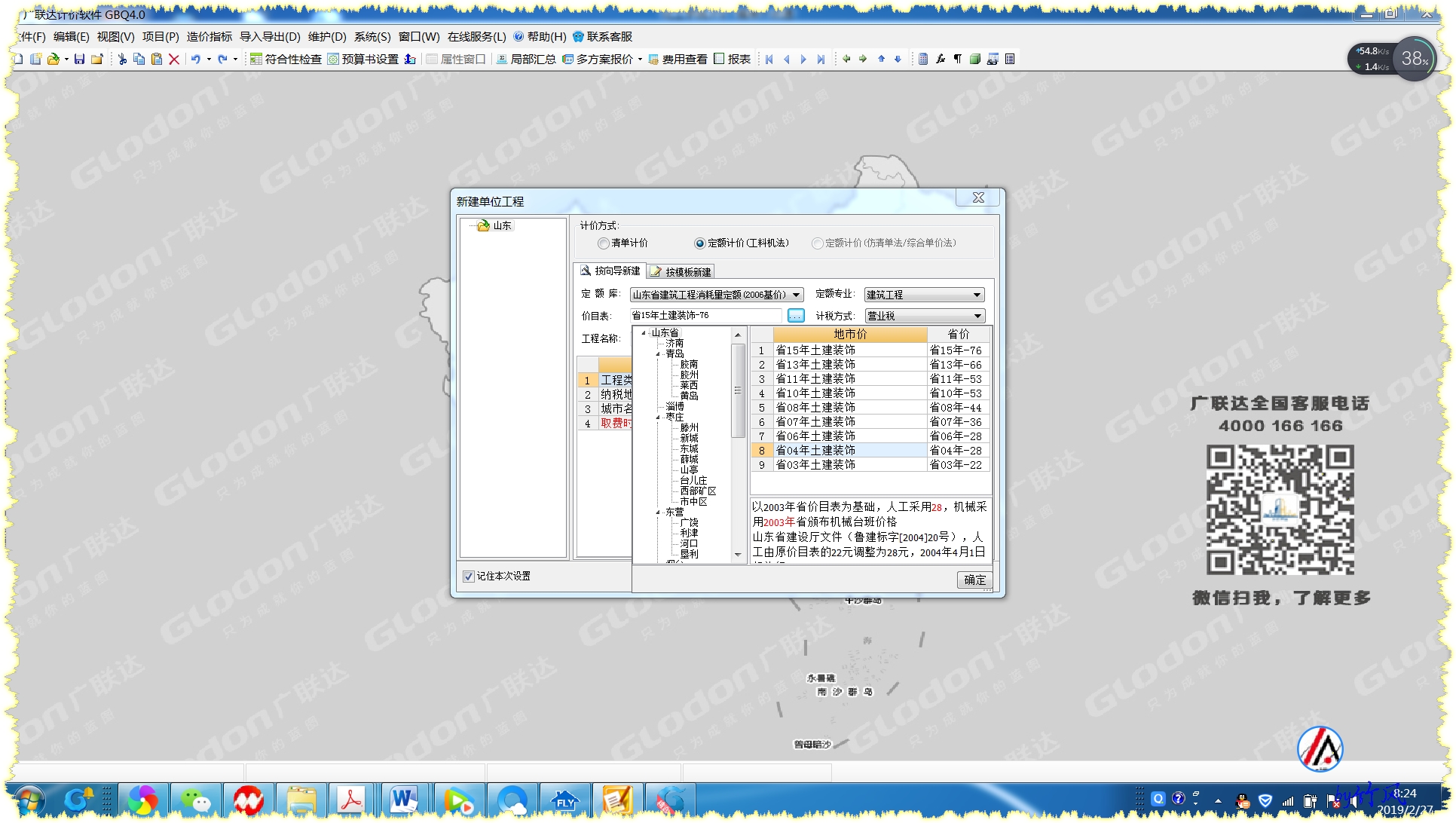
Task: Click the calculator icon in toolbar
Action: 923,59
